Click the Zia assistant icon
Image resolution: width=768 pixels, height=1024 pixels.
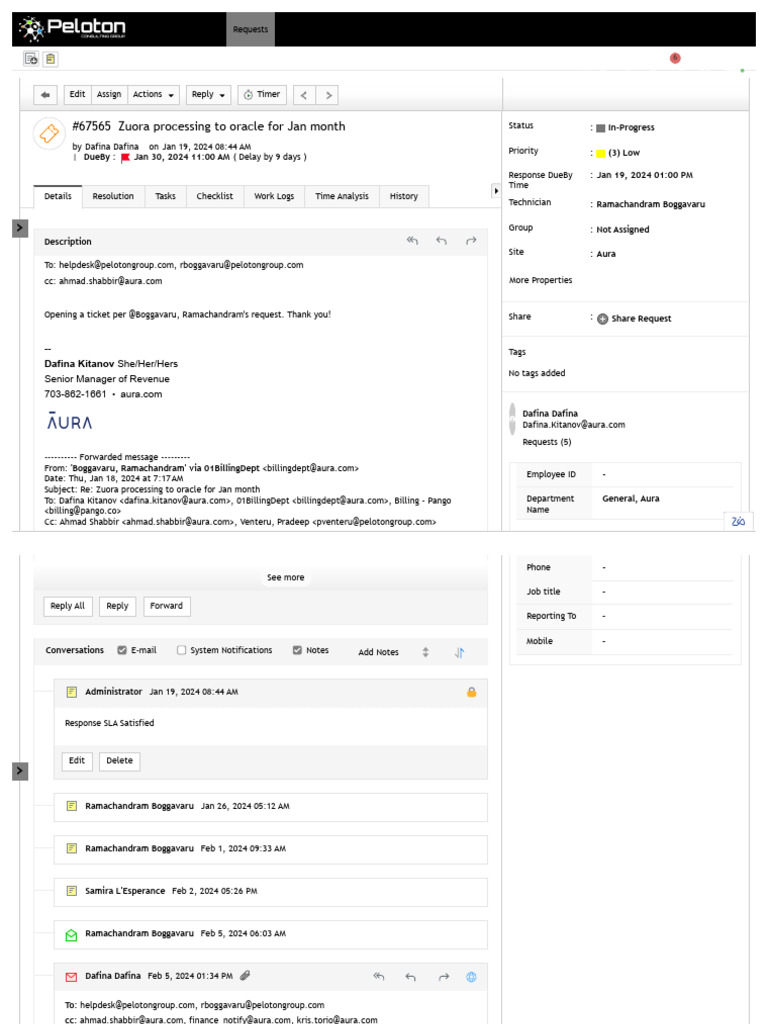738,521
